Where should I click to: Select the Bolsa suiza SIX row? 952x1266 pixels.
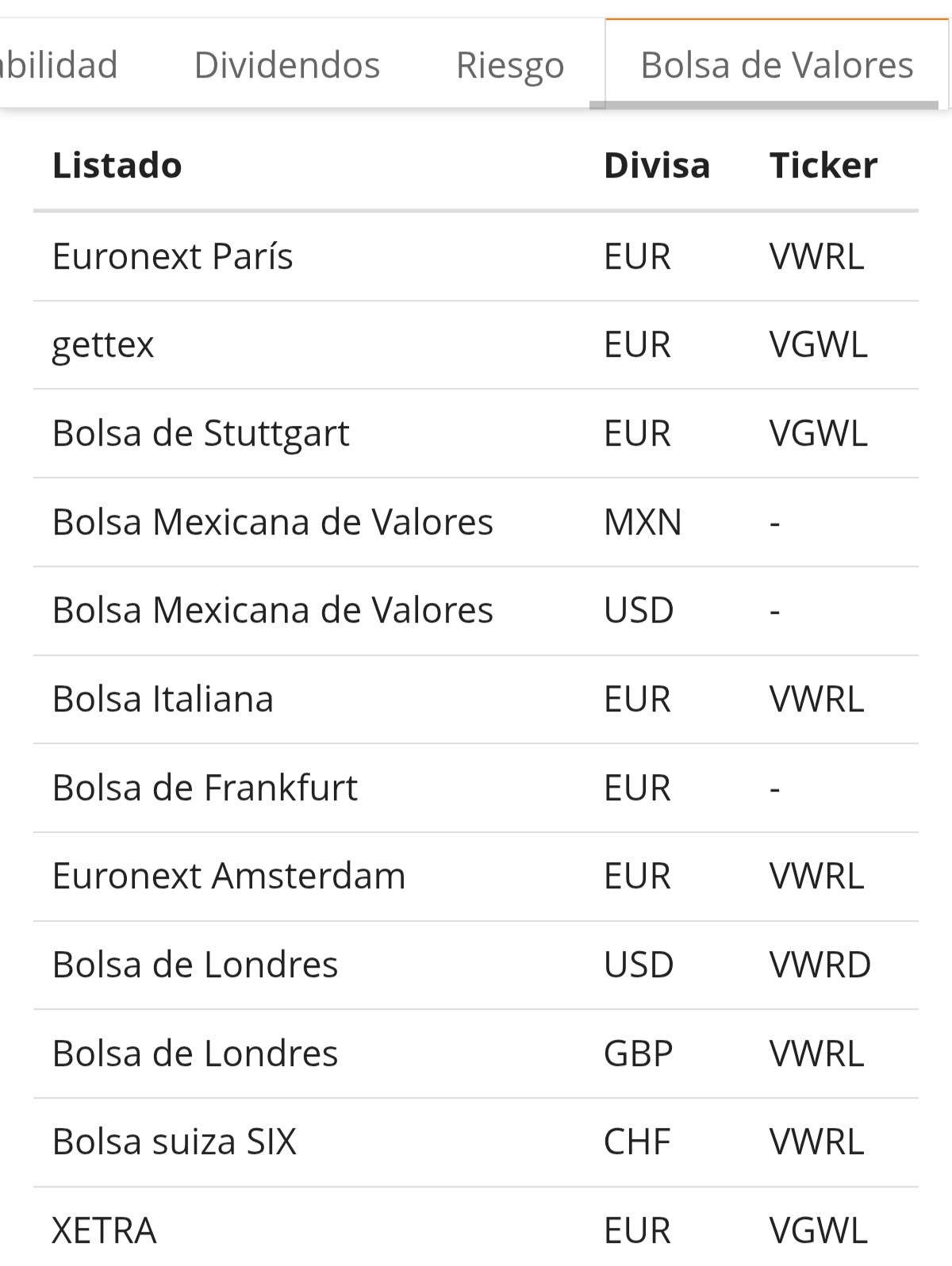coord(476,1142)
